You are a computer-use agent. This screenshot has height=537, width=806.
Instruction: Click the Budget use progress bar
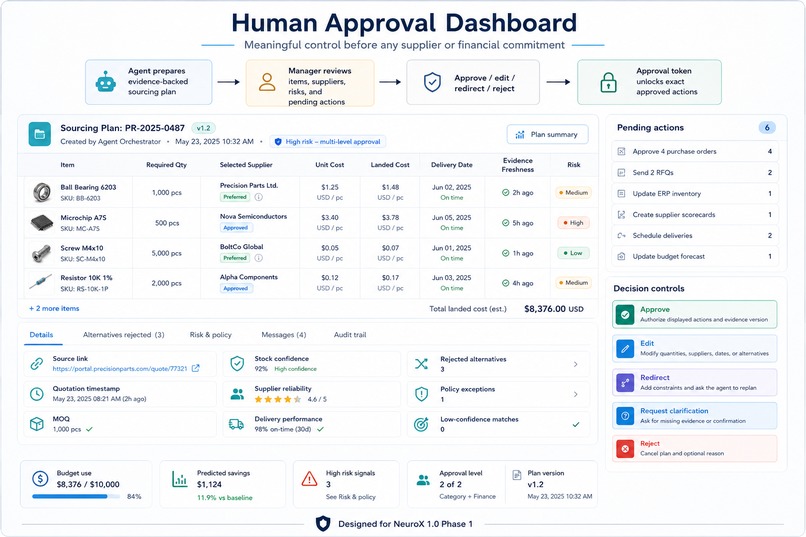[76, 496]
